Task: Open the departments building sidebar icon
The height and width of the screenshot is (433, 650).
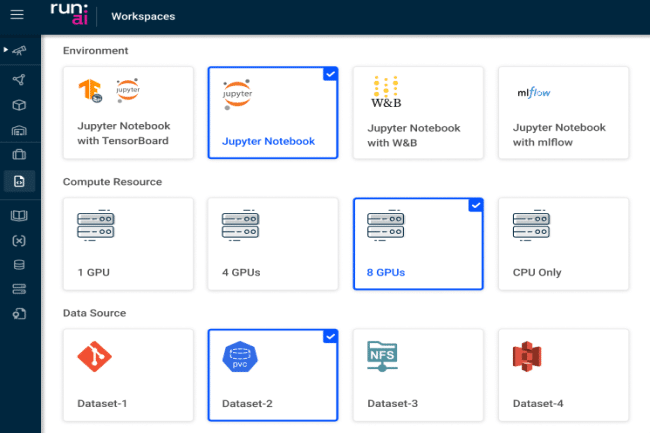Action: (x=19, y=131)
